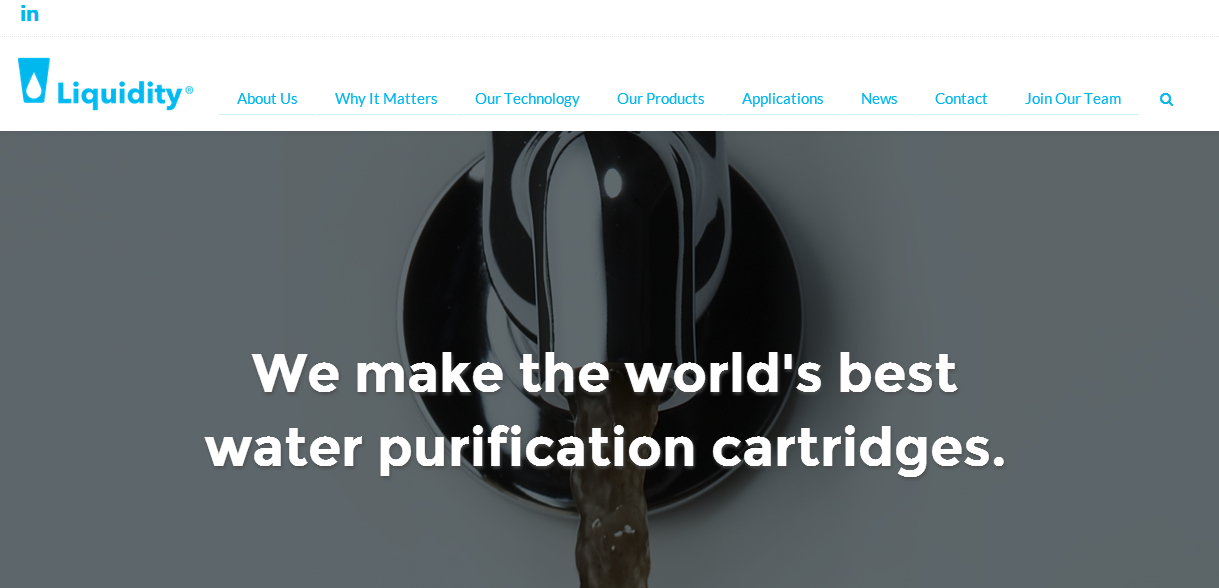Click the Liquidity wordmark text
The image size is (1219, 588).
point(120,94)
